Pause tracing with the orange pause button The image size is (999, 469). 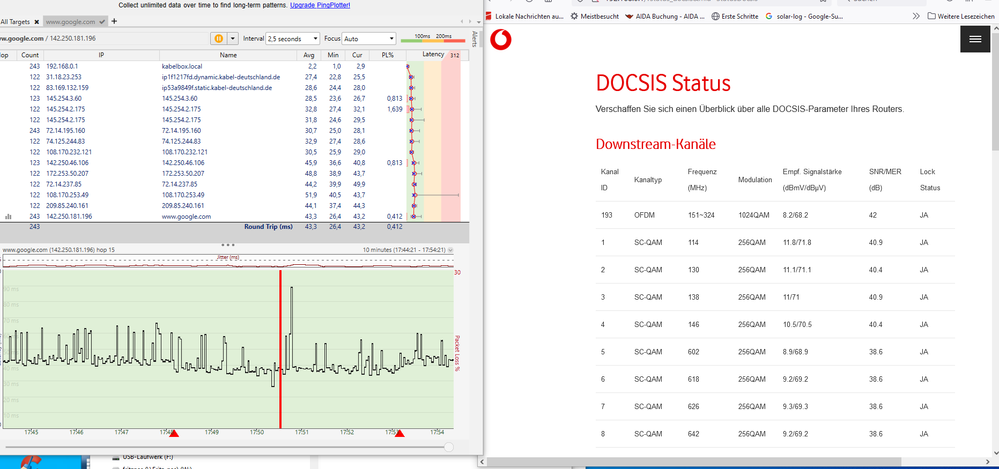click(x=218, y=39)
